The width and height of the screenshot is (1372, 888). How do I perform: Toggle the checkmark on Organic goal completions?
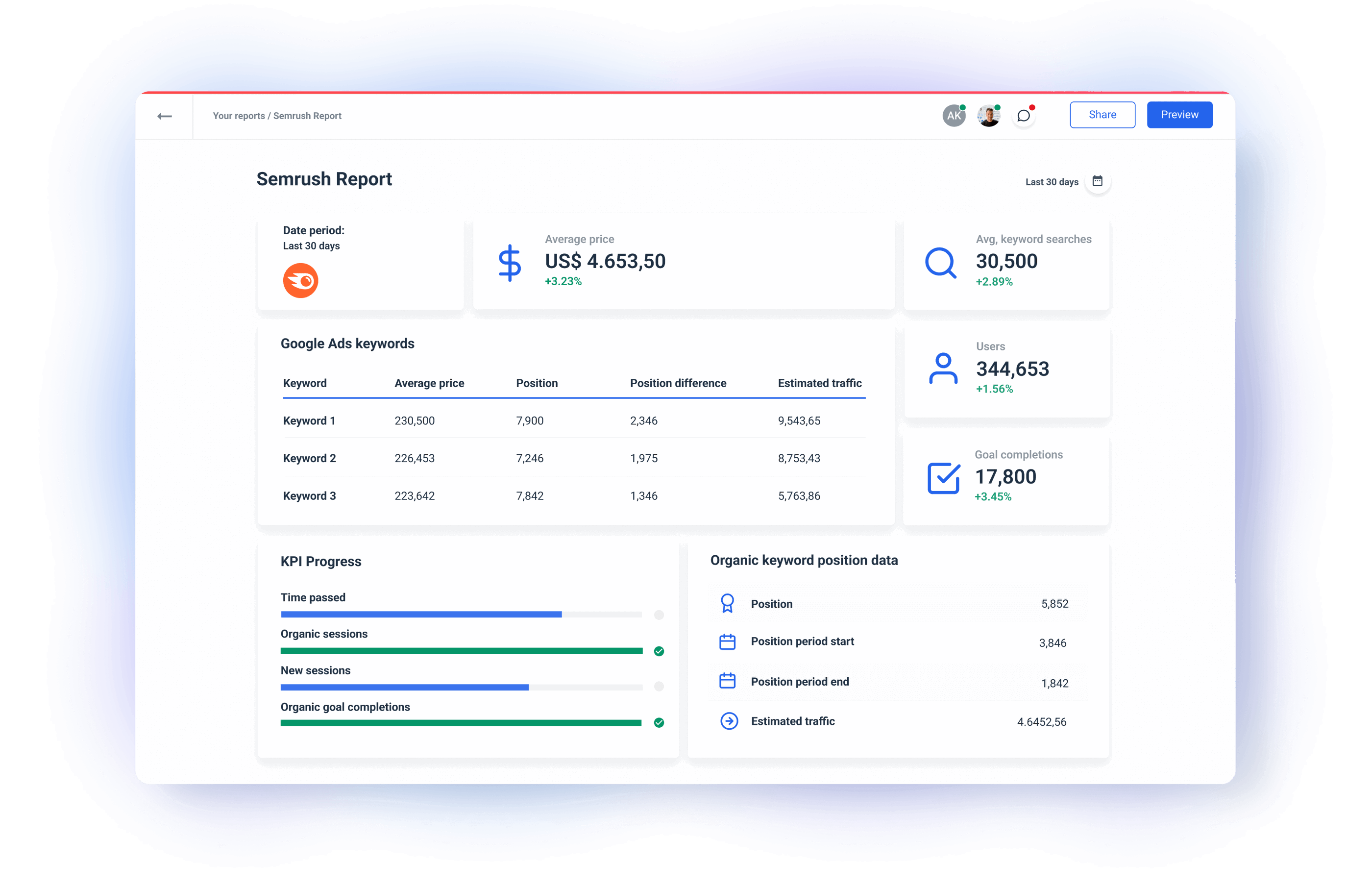tap(659, 721)
